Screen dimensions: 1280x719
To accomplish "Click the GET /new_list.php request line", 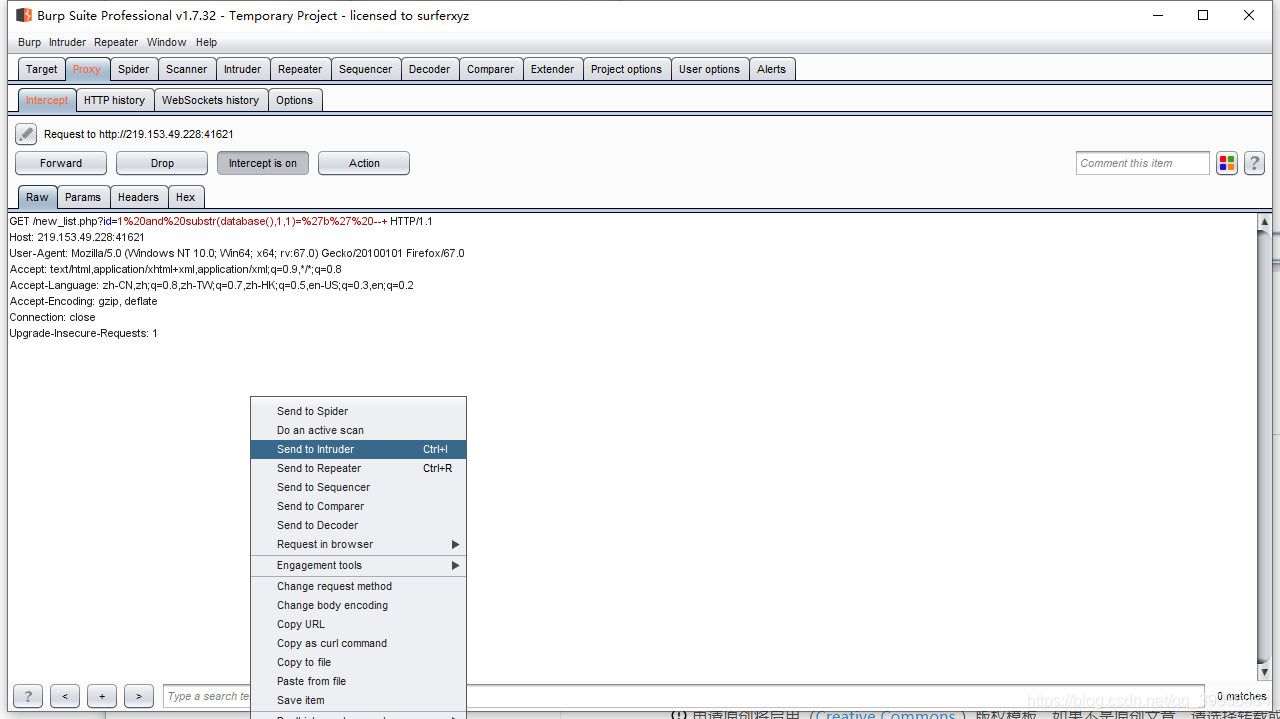I will (221, 221).
